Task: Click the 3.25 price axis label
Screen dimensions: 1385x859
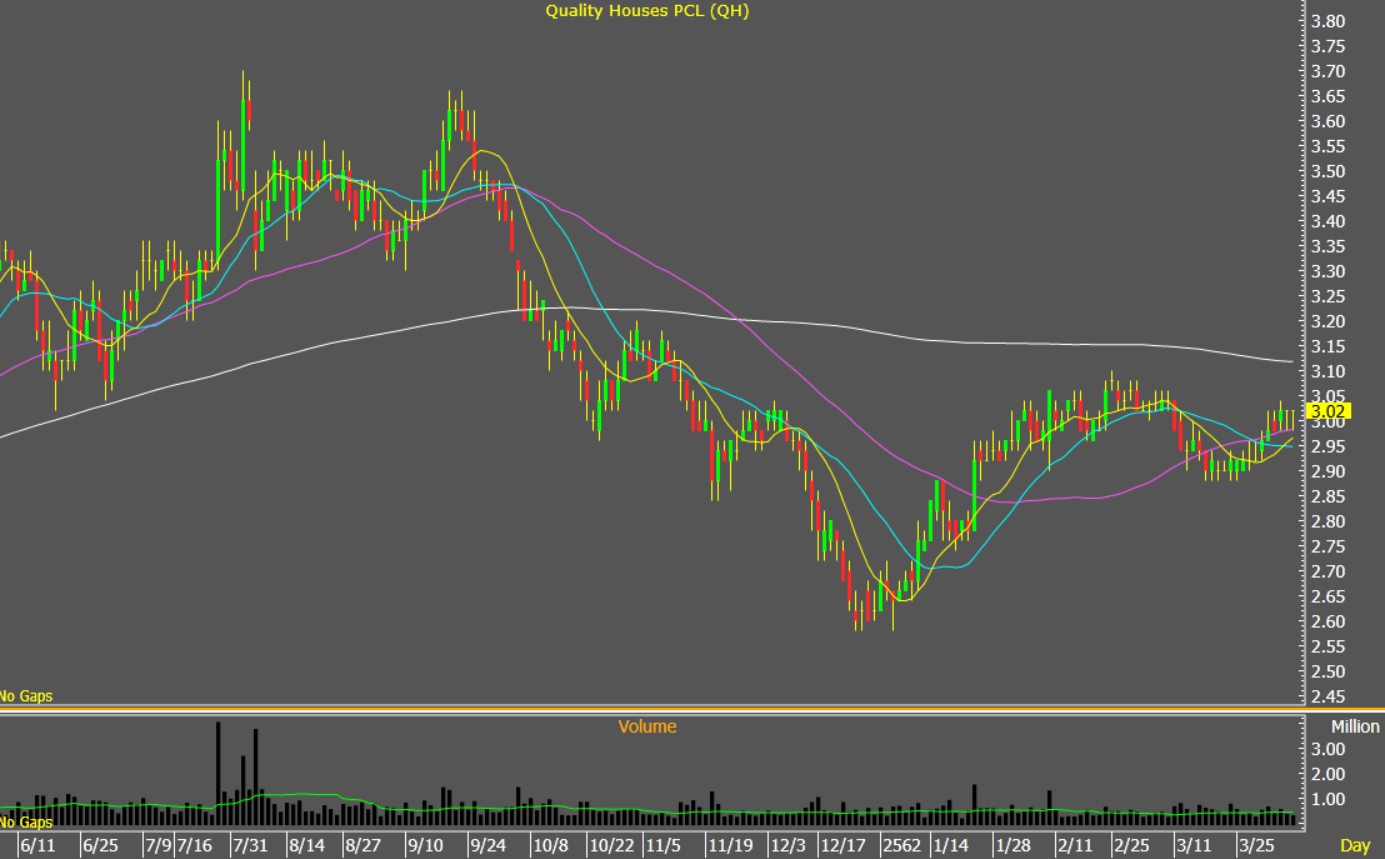Action: click(1326, 296)
